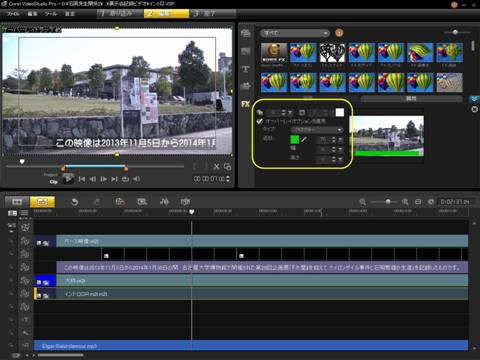Image resolution: width=480 pixels, height=360 pixels.
Task: Click the orange gallery add button
Action: [339, 33]
